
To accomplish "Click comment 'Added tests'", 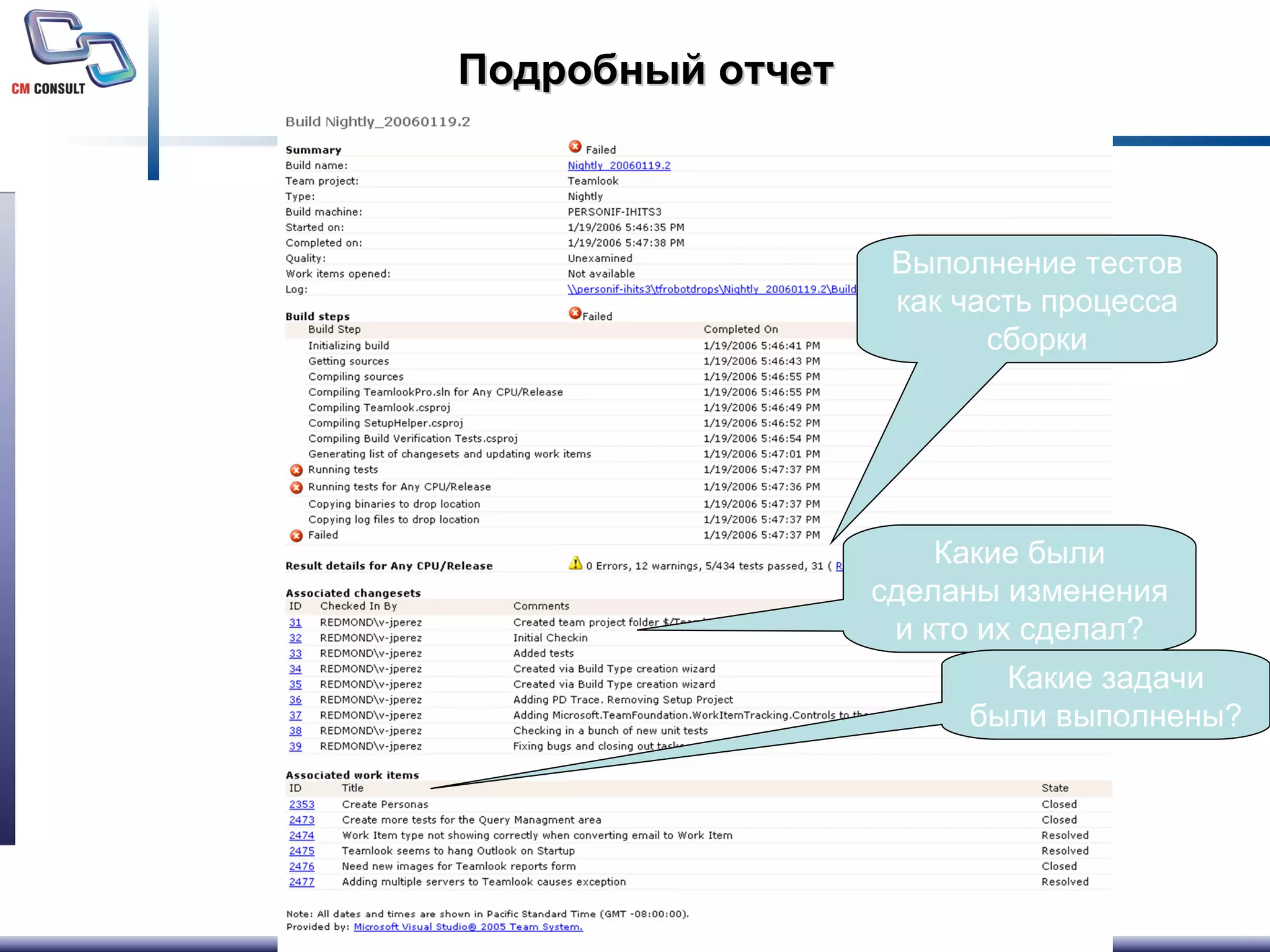I will point(543,653).
